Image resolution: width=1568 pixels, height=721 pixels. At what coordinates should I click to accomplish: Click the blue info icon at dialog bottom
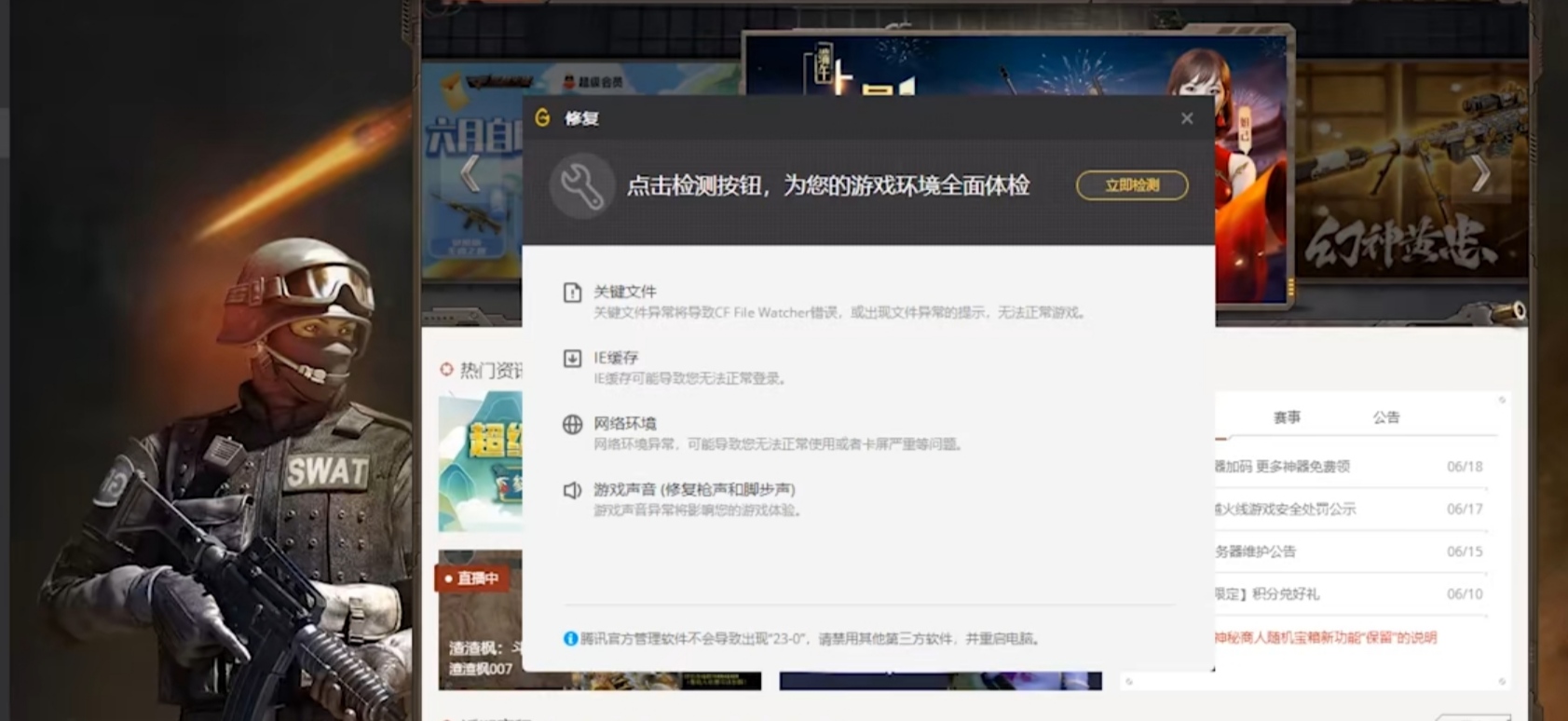570,639
